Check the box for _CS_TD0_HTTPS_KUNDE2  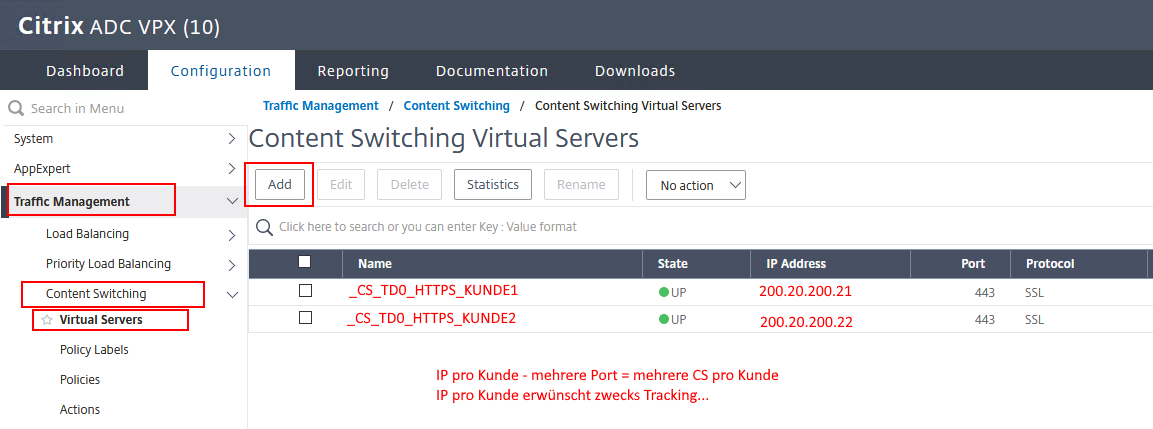[305, 318]
